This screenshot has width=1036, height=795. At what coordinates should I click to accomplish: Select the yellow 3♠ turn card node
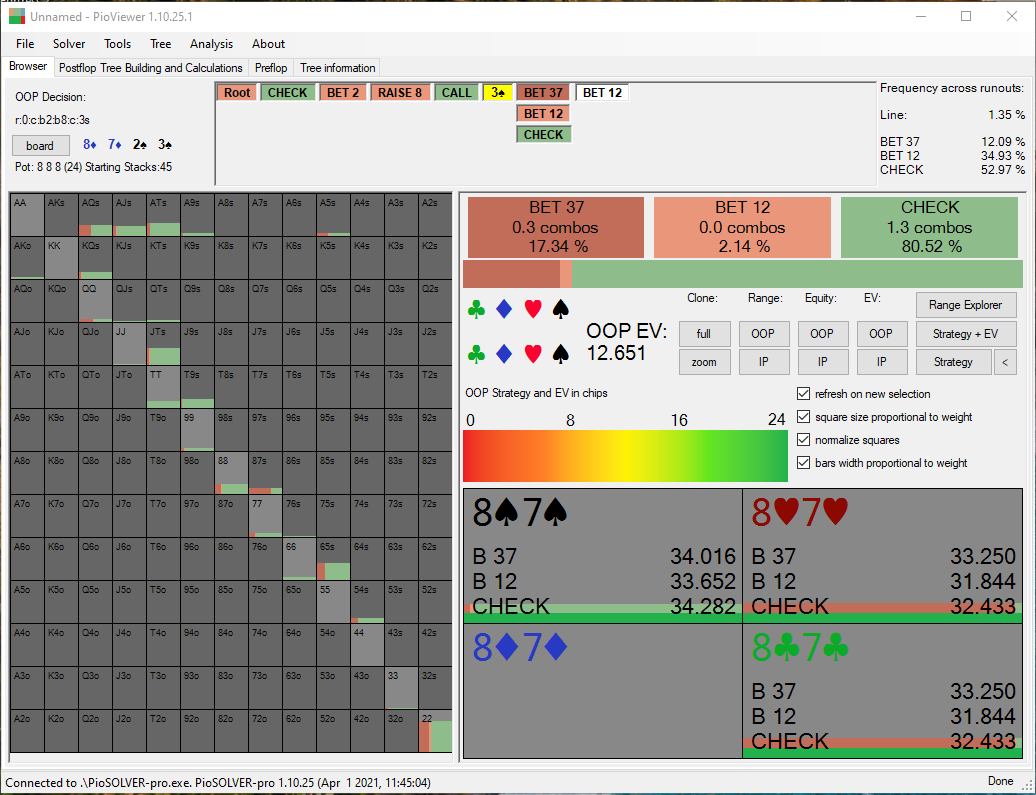click(498, 93)
